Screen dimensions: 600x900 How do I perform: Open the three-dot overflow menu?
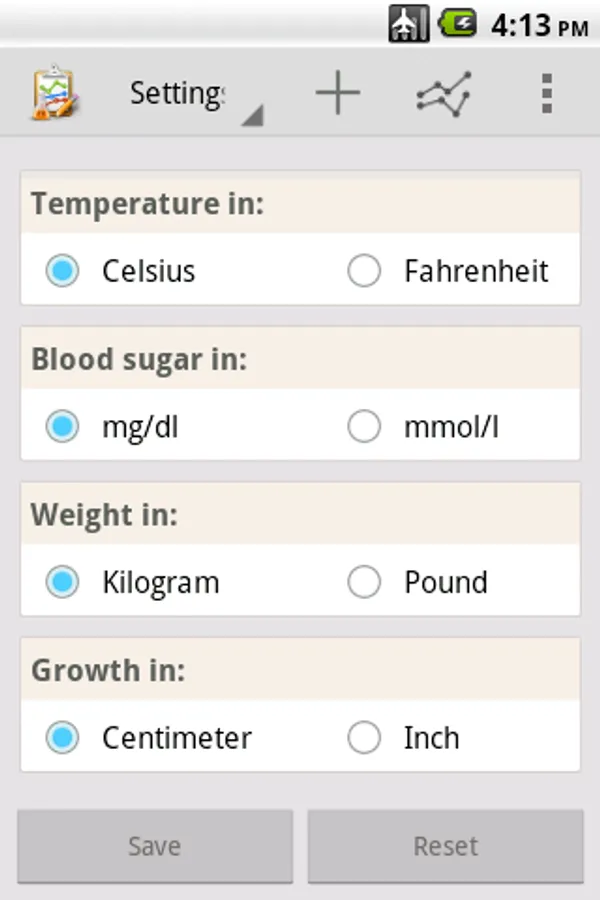coord(546,93)
